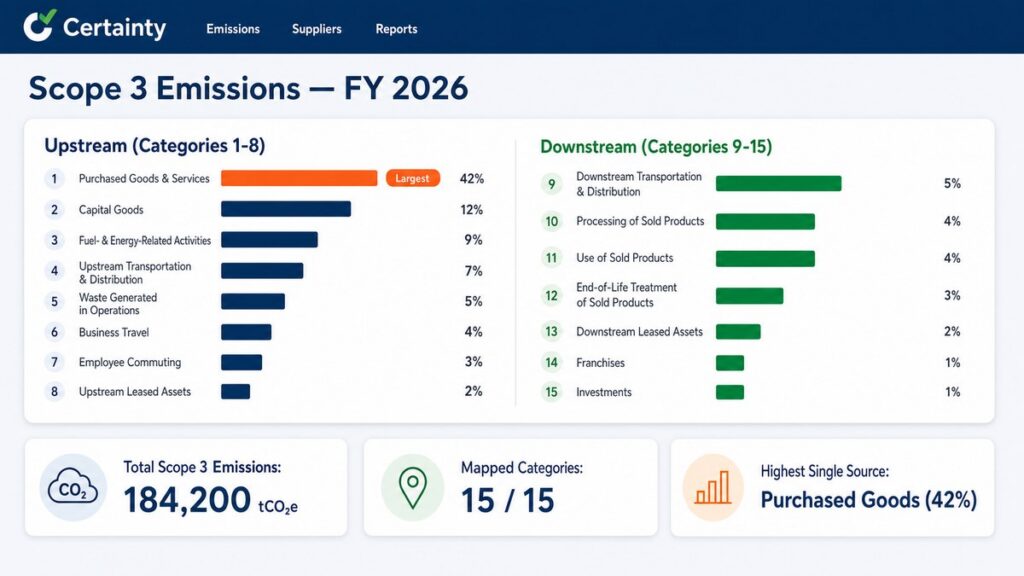Select the Capital Goods label

(111, 210)
